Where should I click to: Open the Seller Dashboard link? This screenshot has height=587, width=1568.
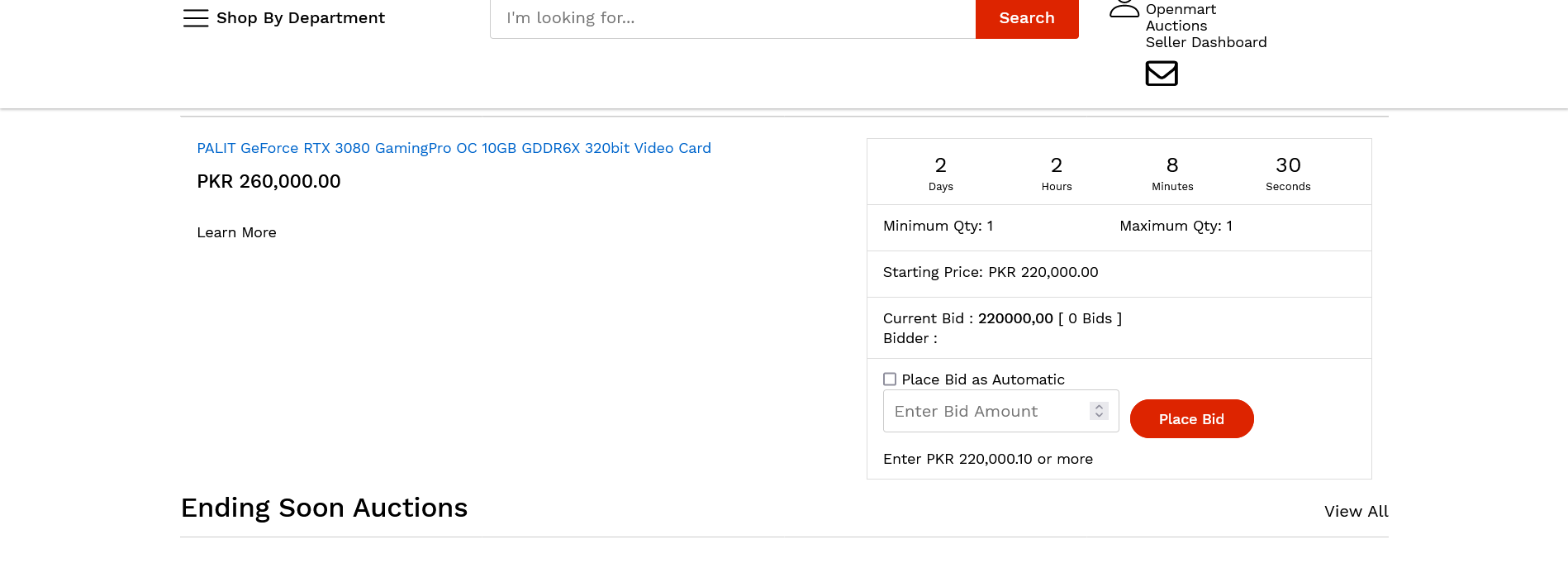point(1206,42)
